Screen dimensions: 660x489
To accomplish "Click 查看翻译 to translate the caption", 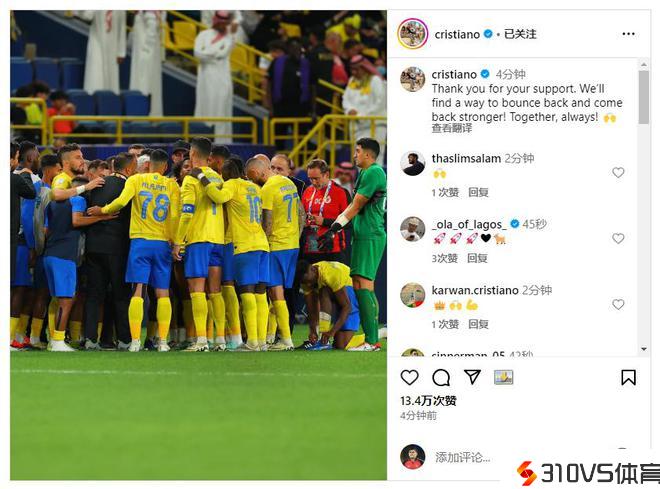I will pos(452,128).
